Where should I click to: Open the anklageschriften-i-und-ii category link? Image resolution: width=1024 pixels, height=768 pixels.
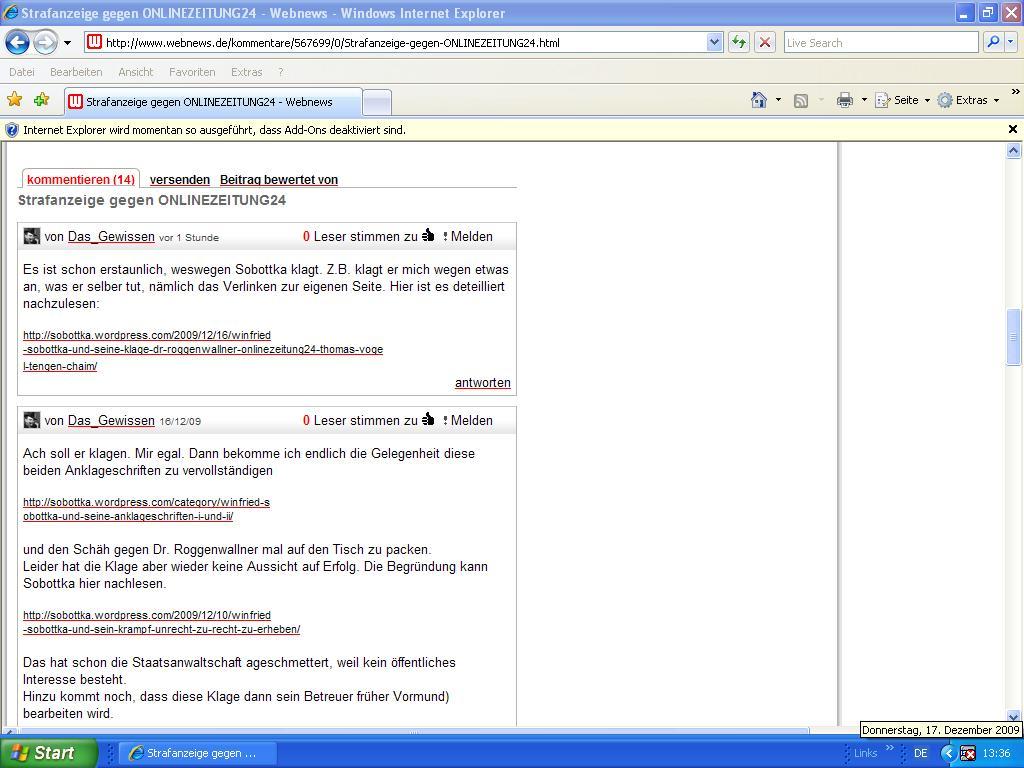coord(146,509)
